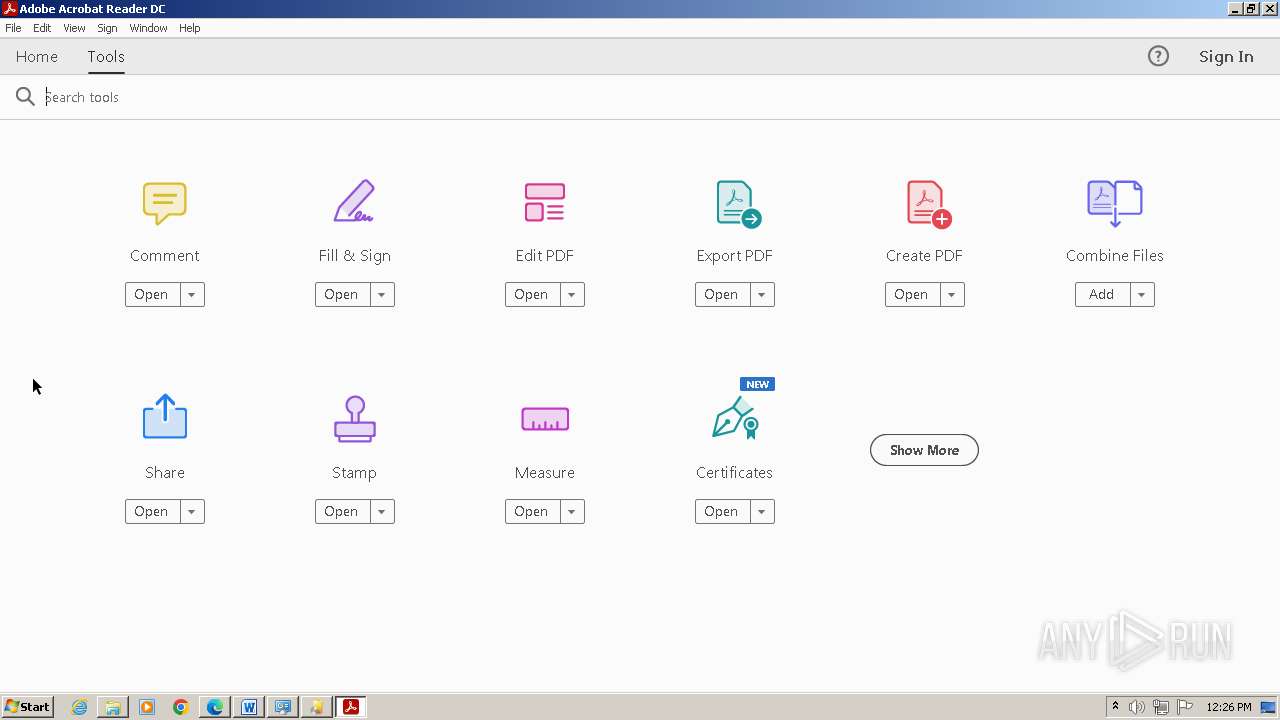Click Add under Combine Files

[x=1102, y=294]
